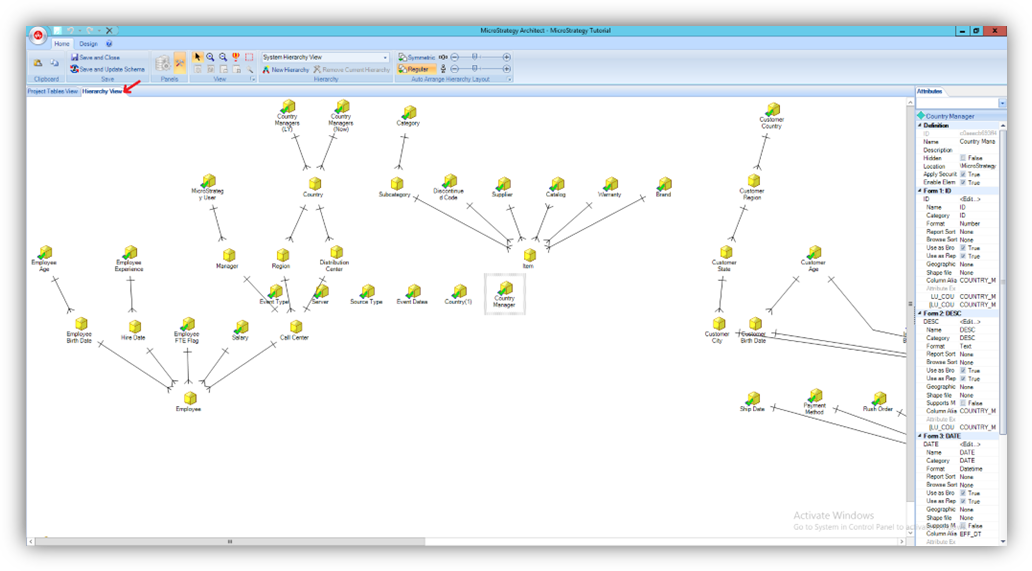
Task: Select the Distribution Center attribute node
Action: point(335,259)
